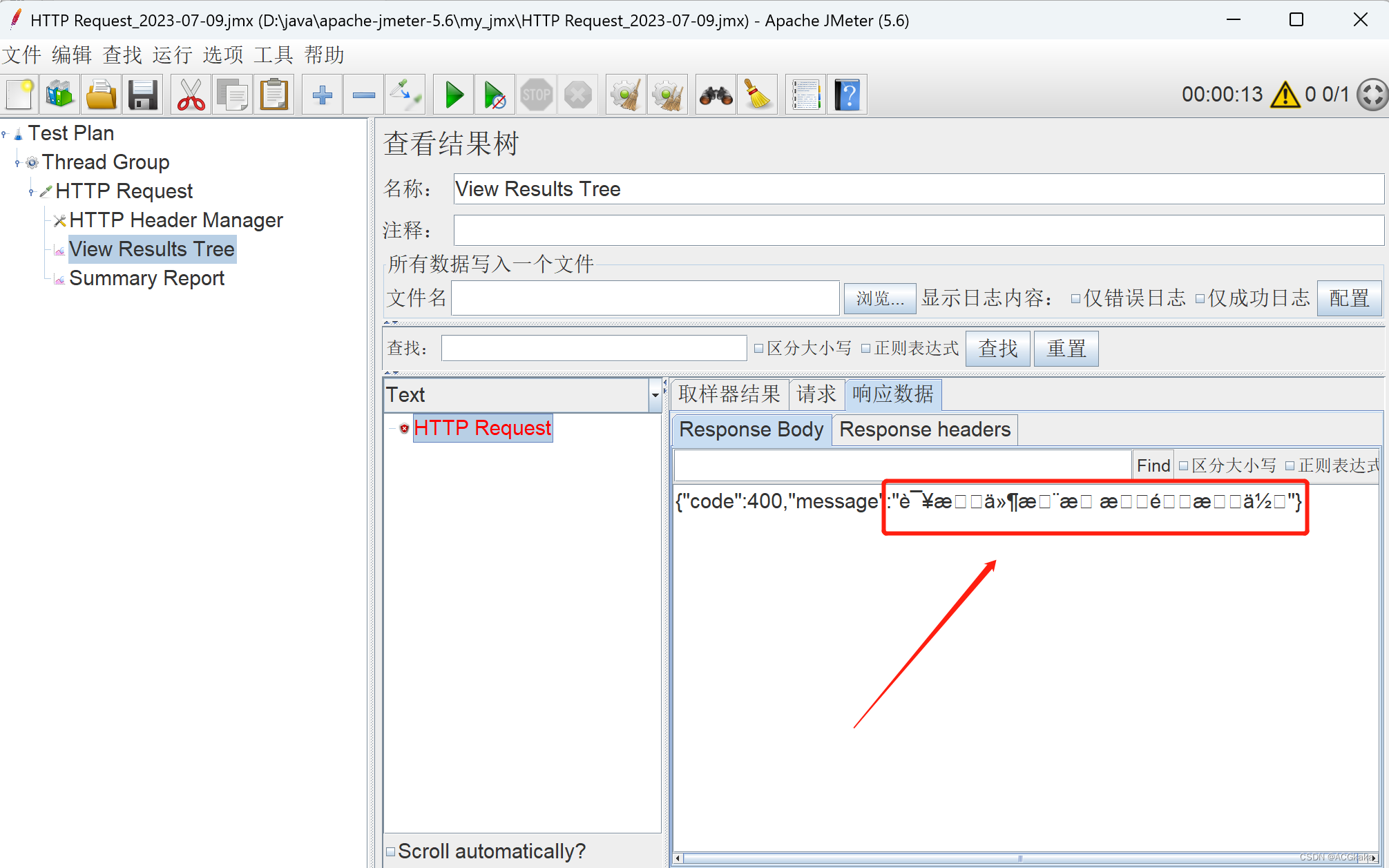Click the horizontal scrollbar under response body
Viewport: 1389px width, 868px height.
[1025, 858]
